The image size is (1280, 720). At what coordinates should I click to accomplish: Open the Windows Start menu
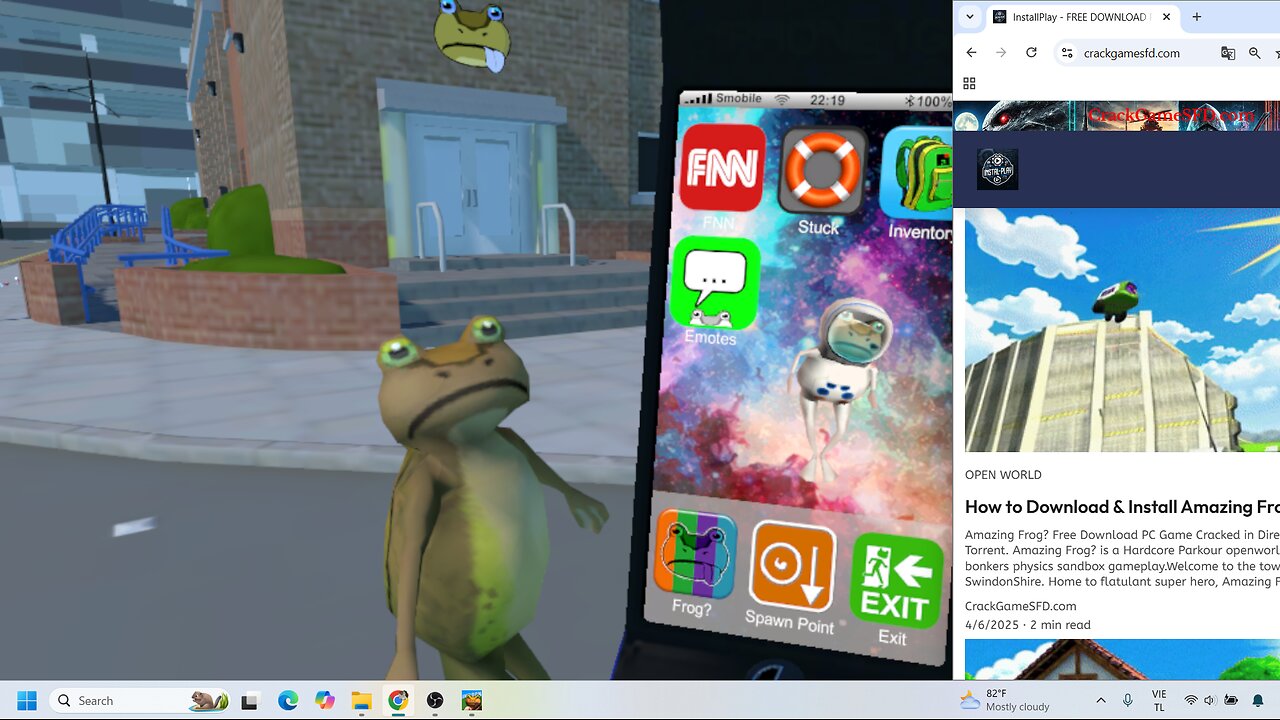coord(27,701)
